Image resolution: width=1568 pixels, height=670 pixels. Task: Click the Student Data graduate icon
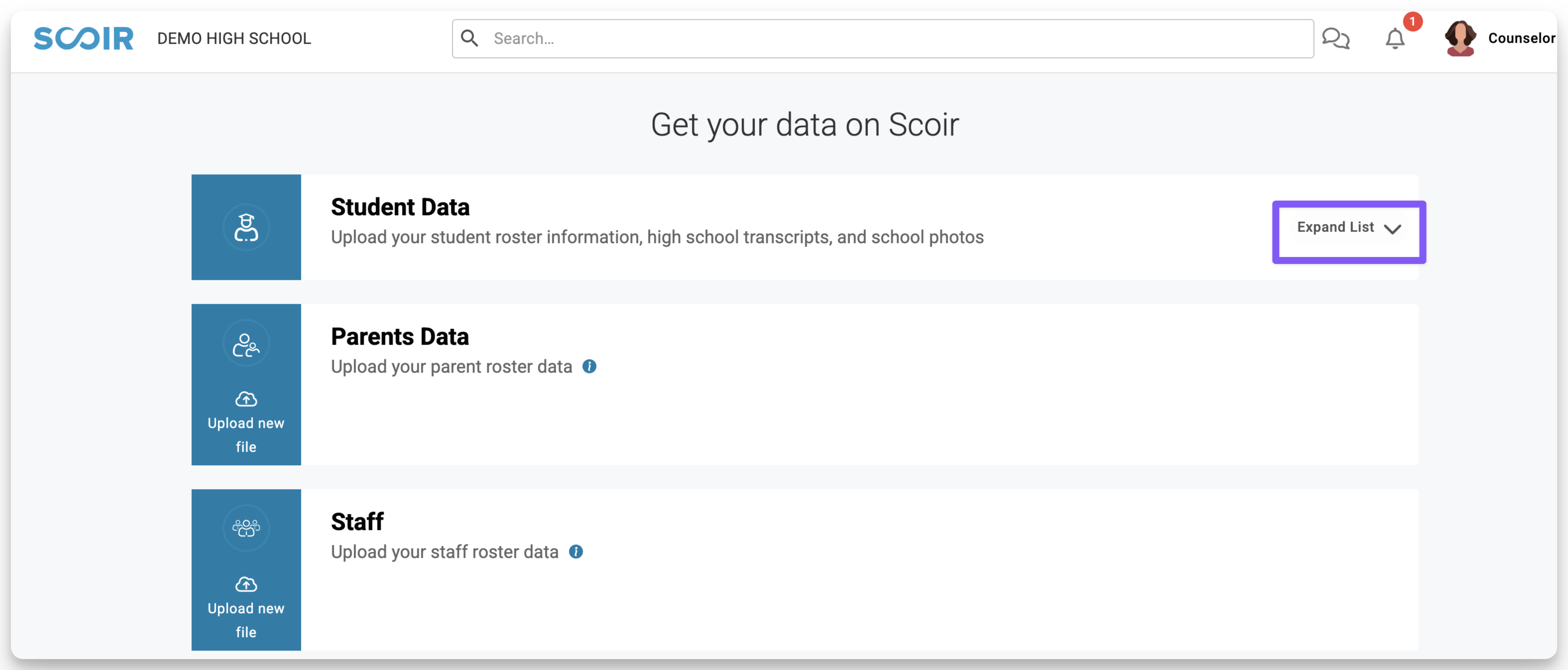pyautogui.click(x=246, y=228)
